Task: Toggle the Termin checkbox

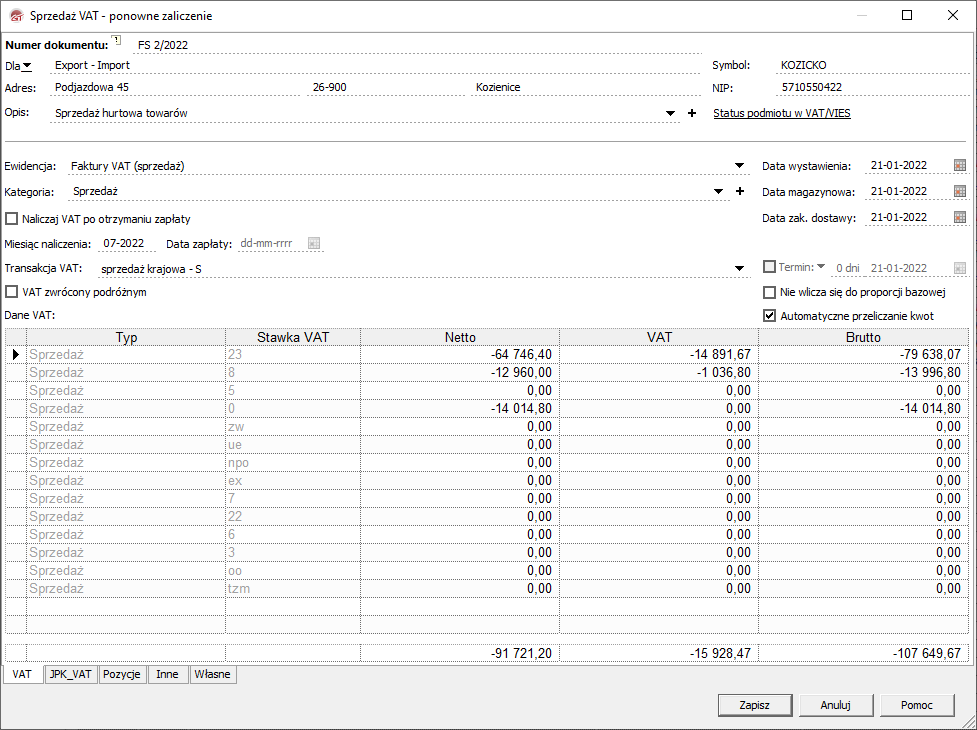Action: pyautogui.click(x=770, y=267)
